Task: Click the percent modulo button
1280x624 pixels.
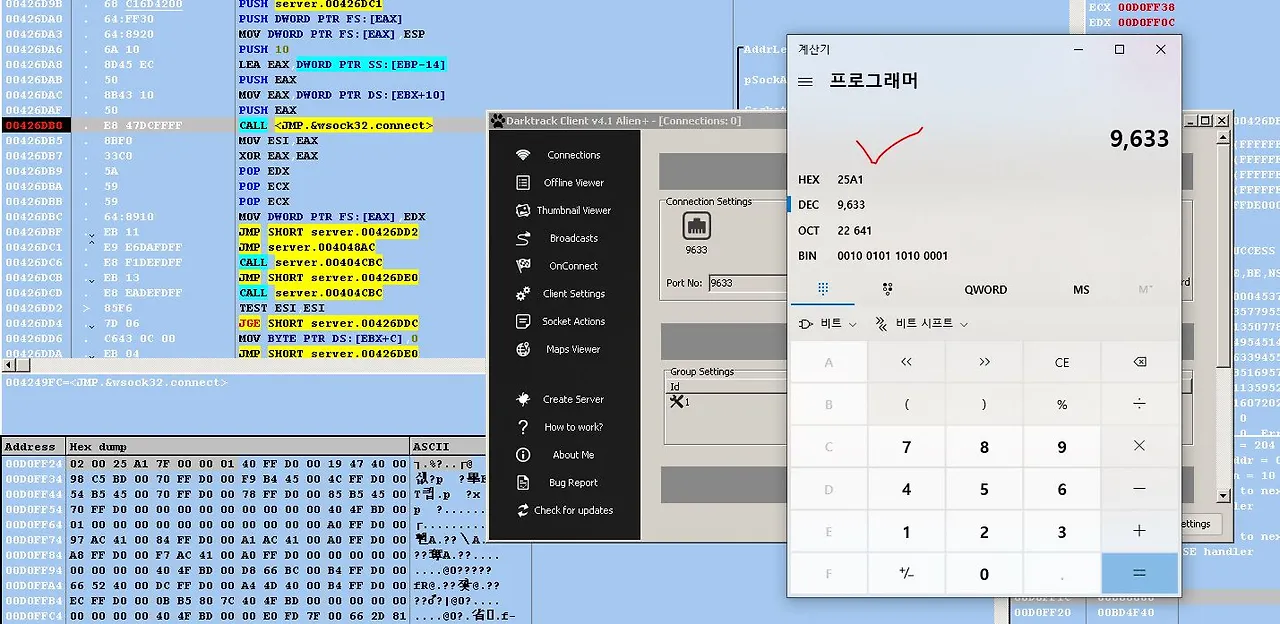Action: click(x=1062, y=405)
